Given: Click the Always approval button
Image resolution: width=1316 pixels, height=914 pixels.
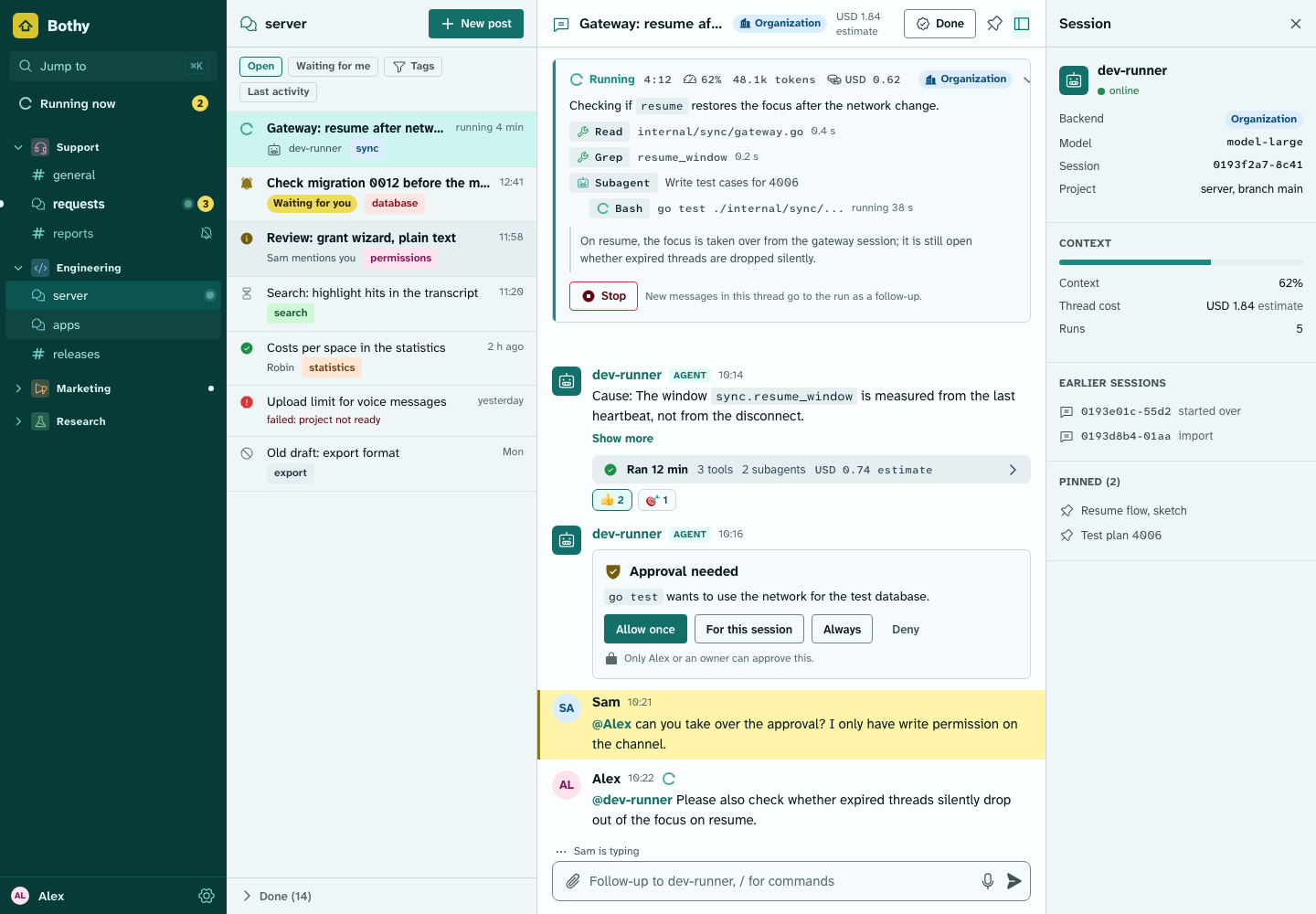Looking at the screenshot, I should [x=842, y=629].
